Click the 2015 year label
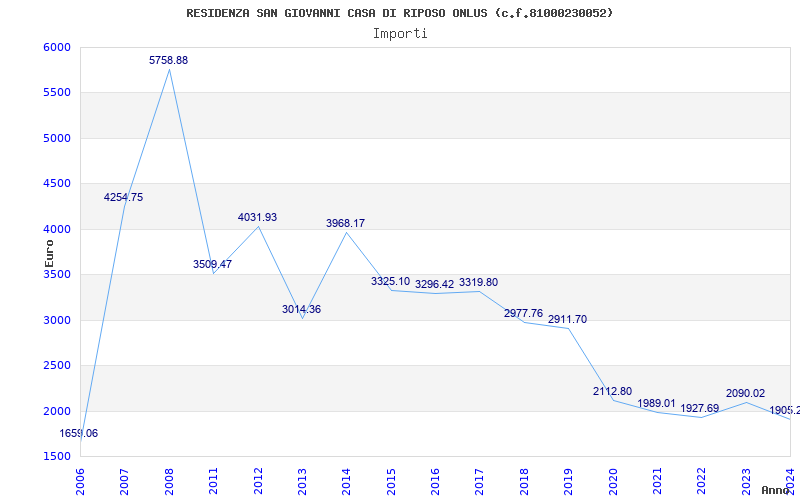Viewport: 800px width, 500px height. (x=391, y=482)
